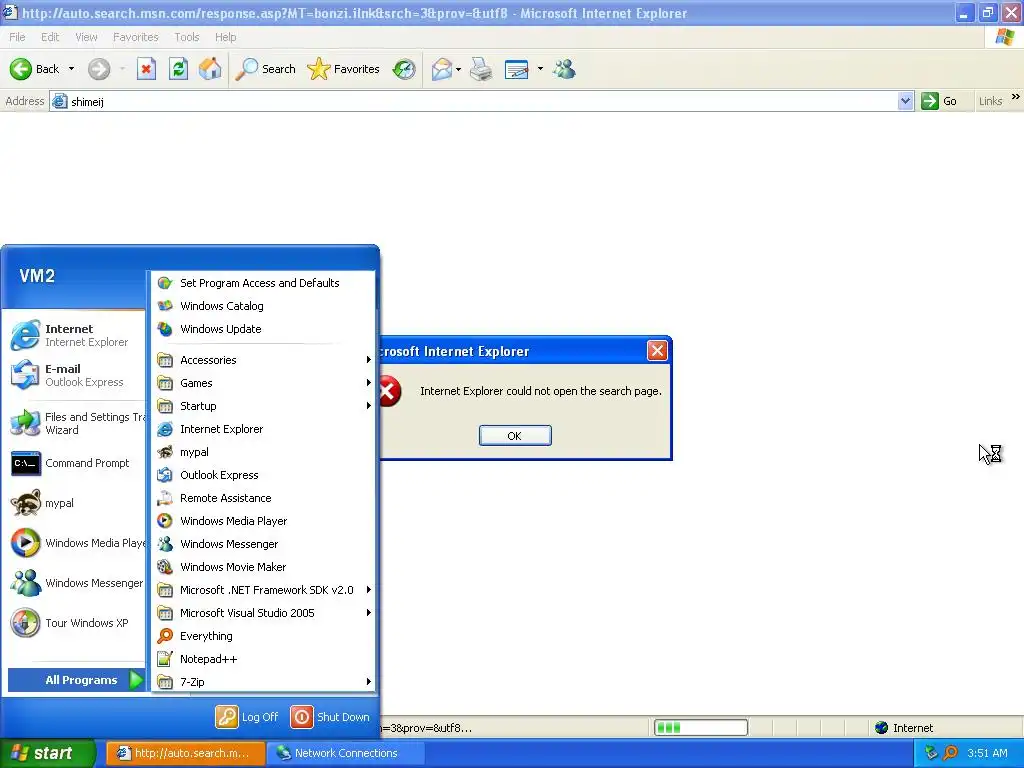Click the address bar text field

click(x=483, y=101)
